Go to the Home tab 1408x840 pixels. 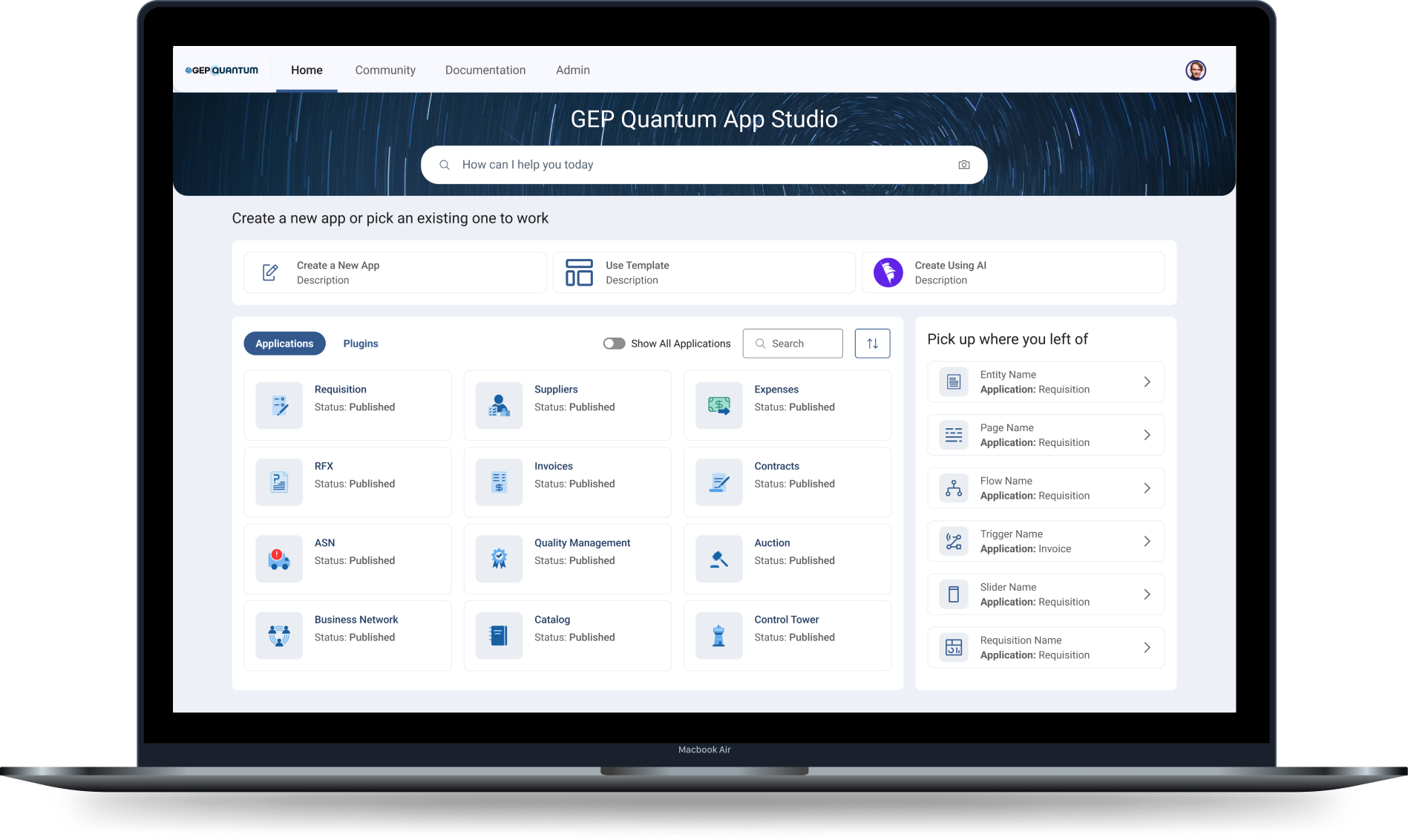[x=307, y=70]
